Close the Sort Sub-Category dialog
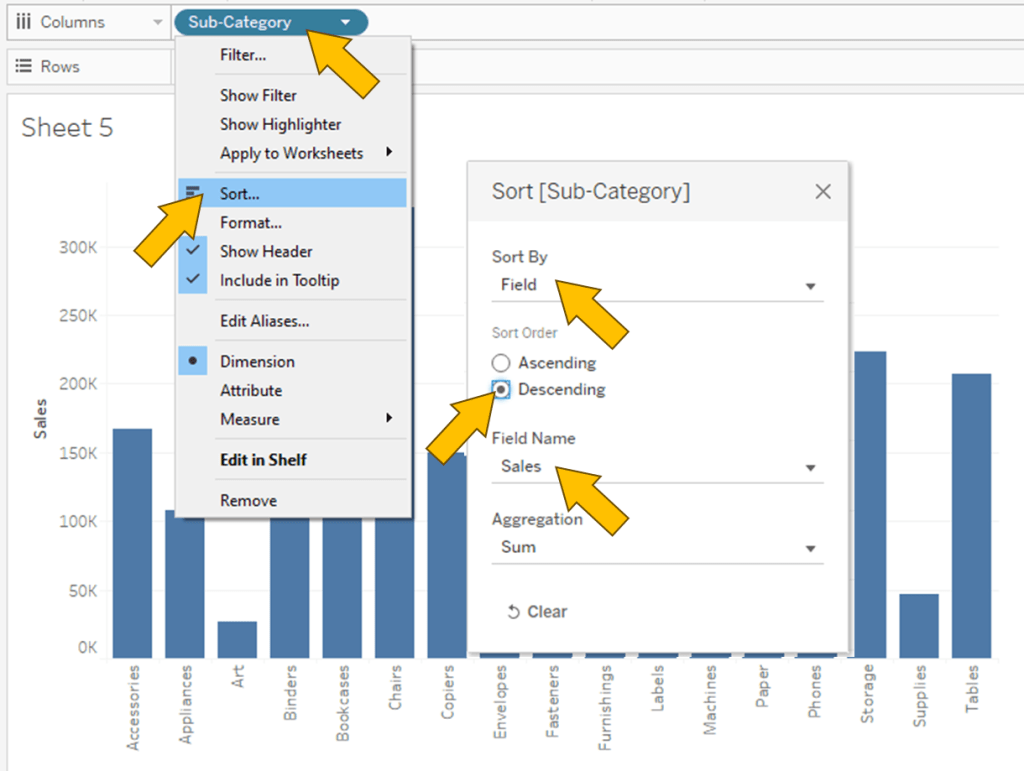Viewport: 1024px width, 771px height. (x=823, y=191)
